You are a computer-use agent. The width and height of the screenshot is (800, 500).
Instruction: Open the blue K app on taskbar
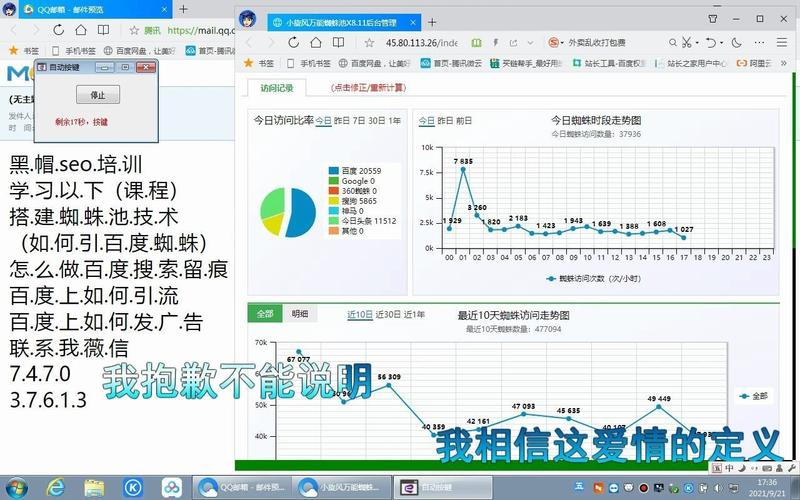point(133,488)
